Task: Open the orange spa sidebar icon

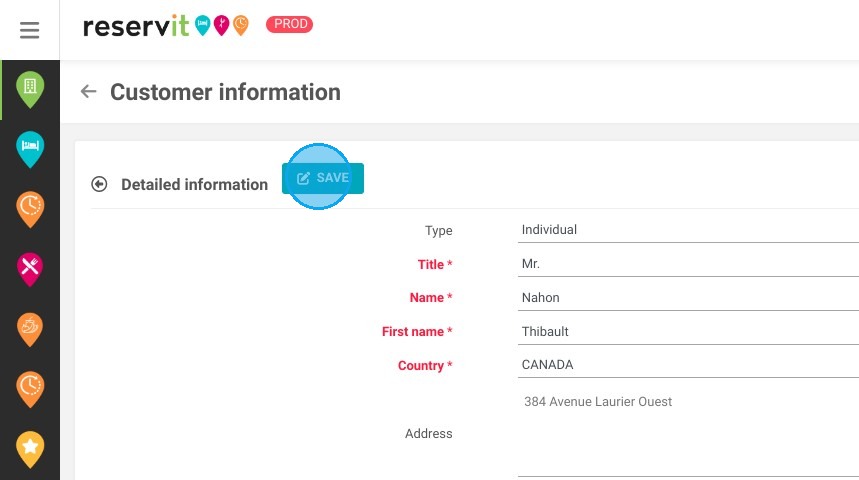Action: (30, 329)
